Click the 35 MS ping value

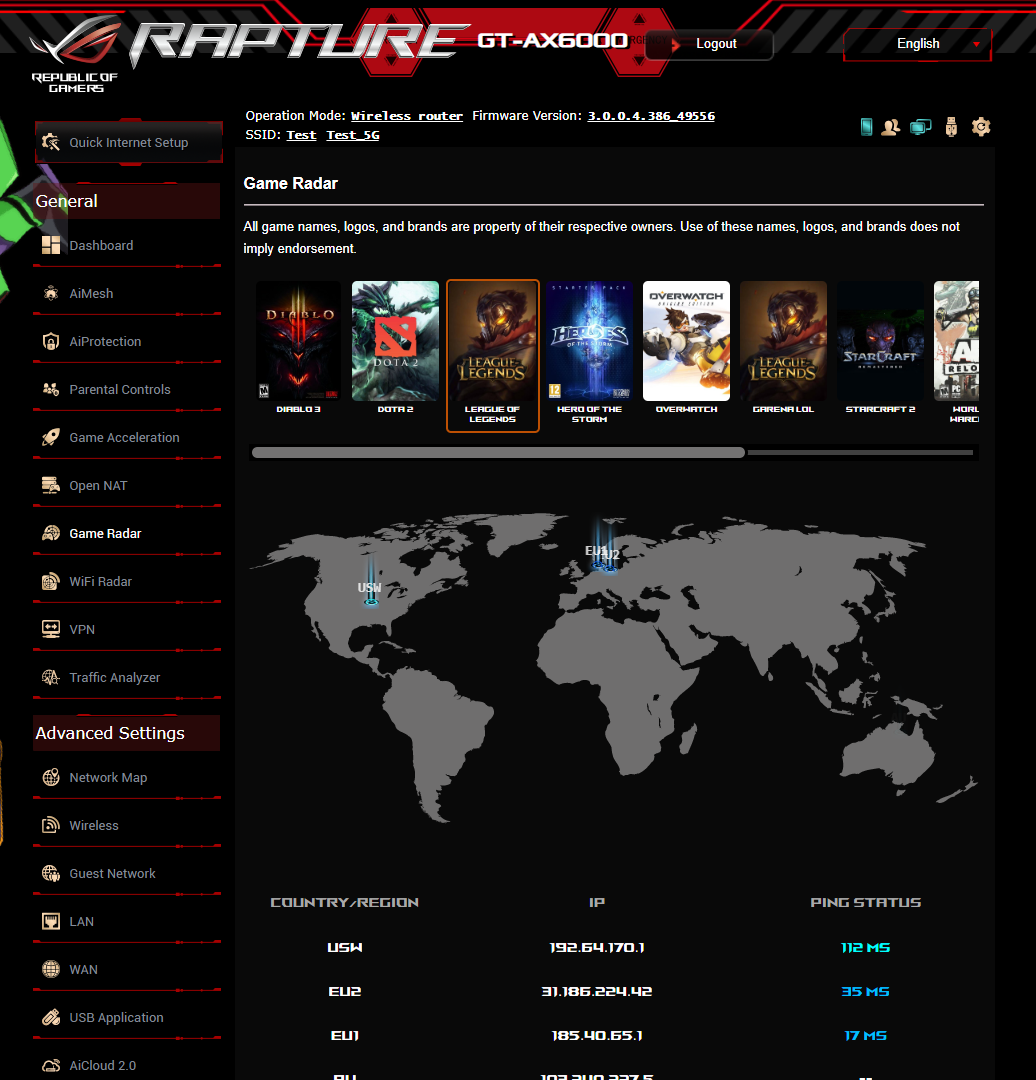tap(866, 992)
